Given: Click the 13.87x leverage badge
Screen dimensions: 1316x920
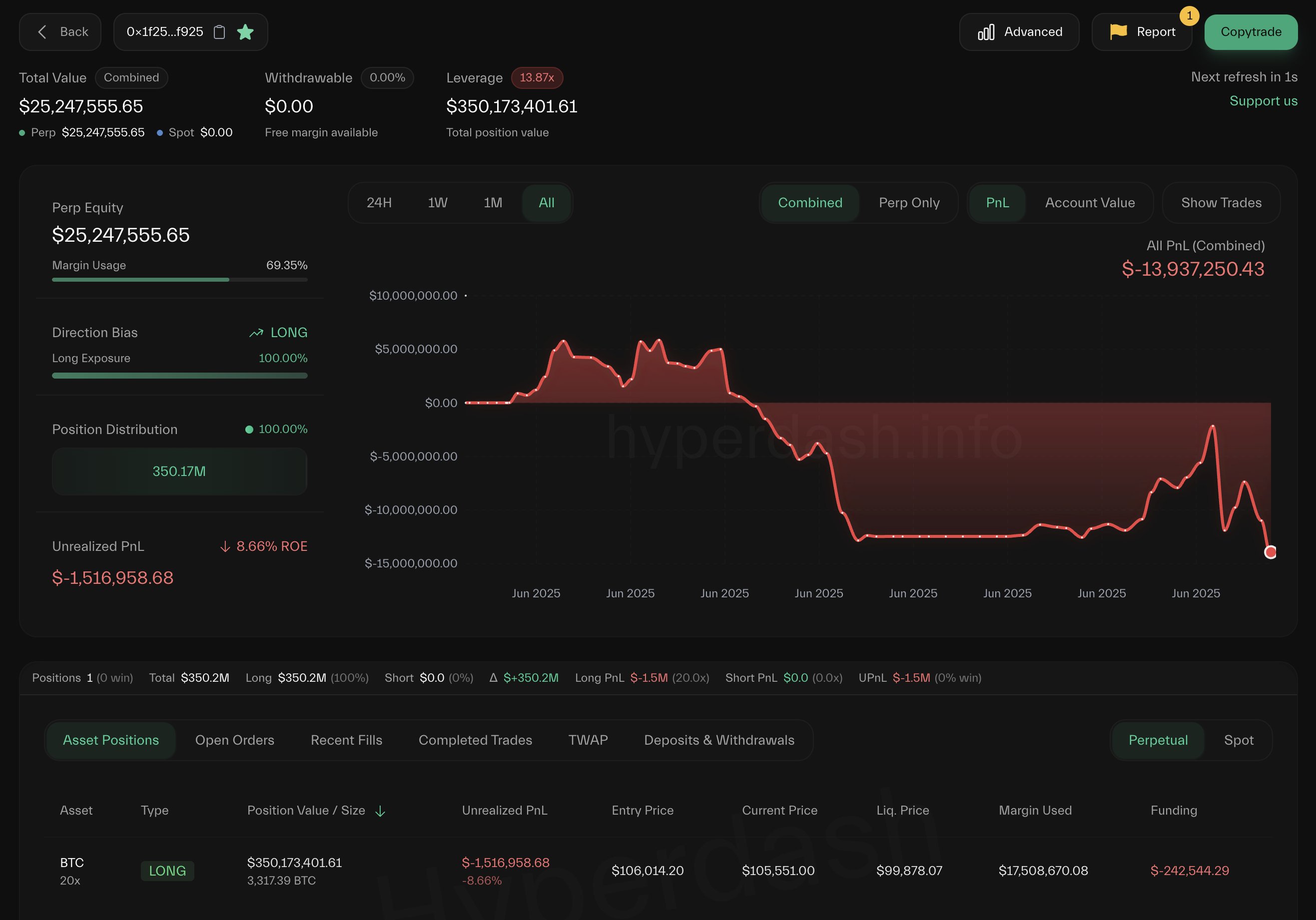Looking at the screenshot, I should [x=537, y=77].
